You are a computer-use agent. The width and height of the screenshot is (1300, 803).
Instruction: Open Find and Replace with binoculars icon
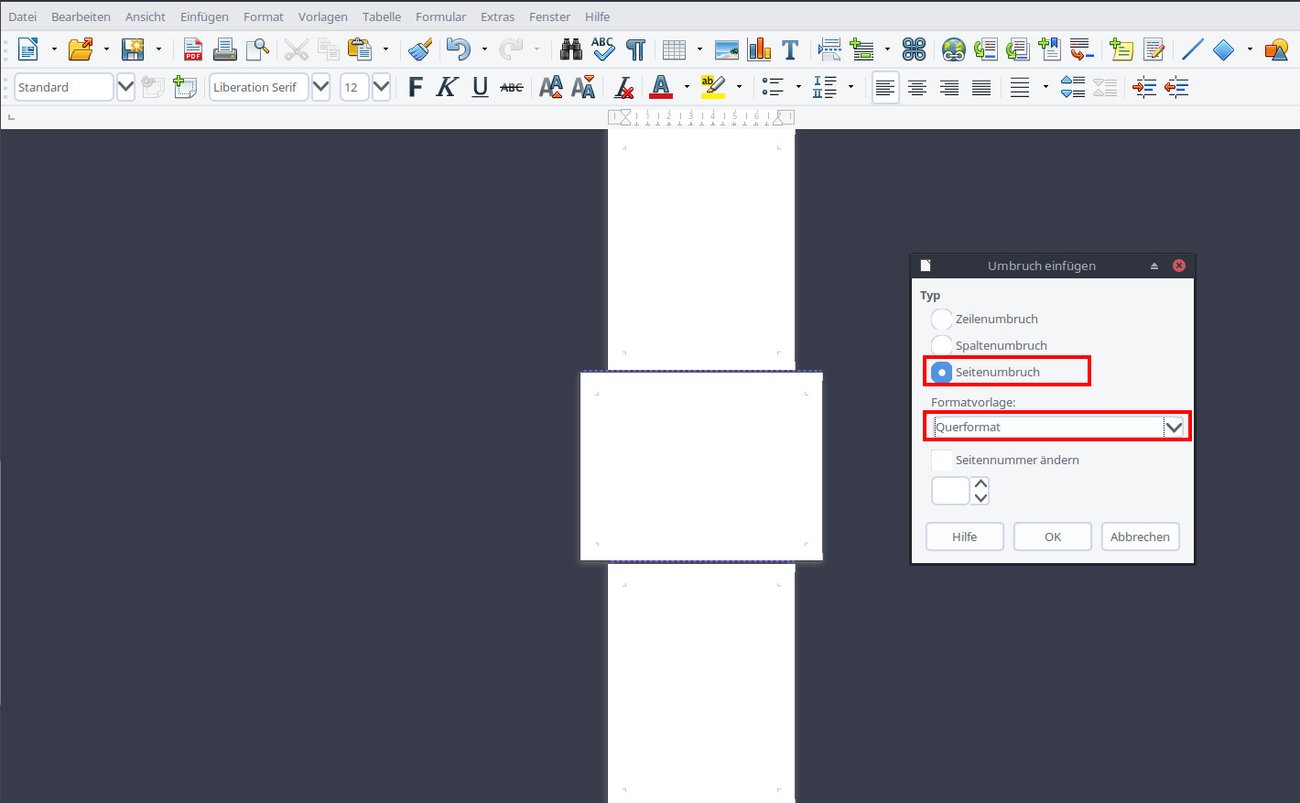tap(570, 48)
